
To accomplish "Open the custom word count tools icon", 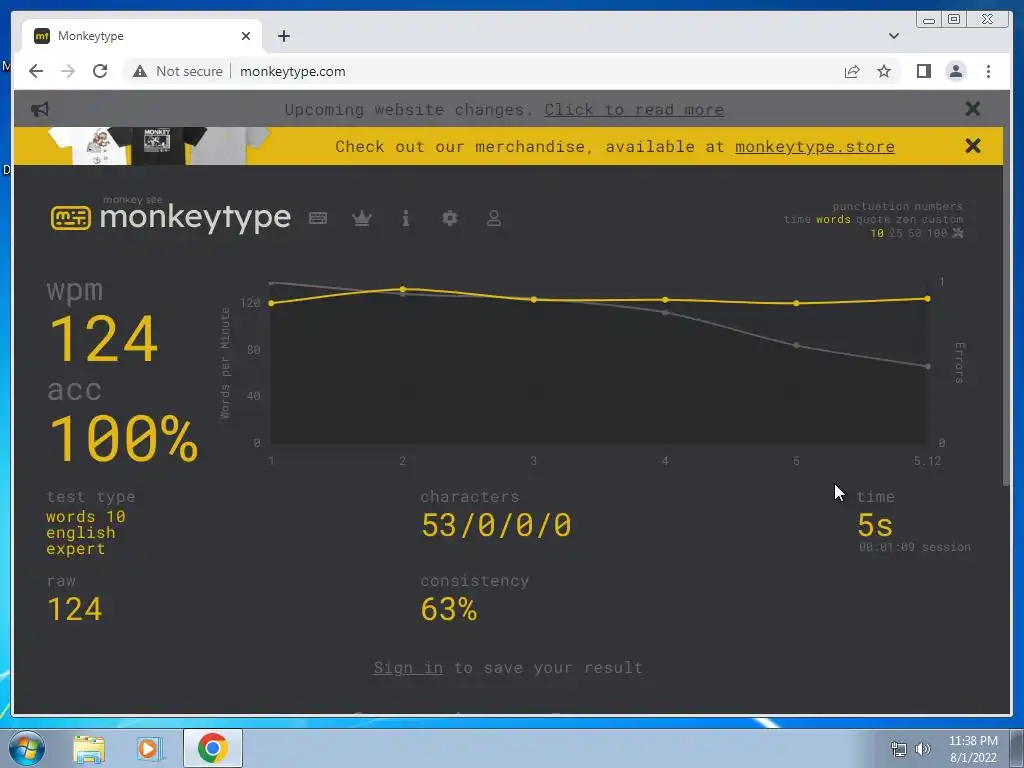I will point(958,232).
